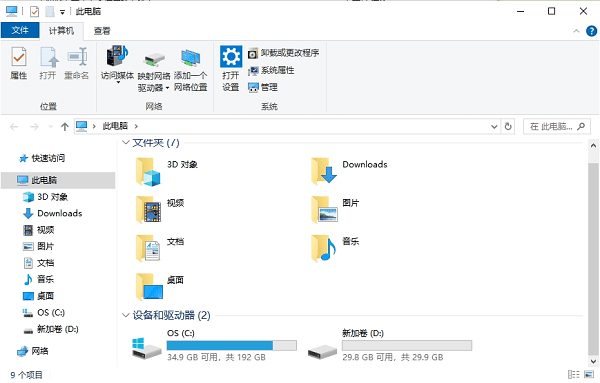Image resolution: width=600 pixels, height=383 pixels.
Task: Add a network location (添加一个网络位置)
Action: [x=191, y=70]
